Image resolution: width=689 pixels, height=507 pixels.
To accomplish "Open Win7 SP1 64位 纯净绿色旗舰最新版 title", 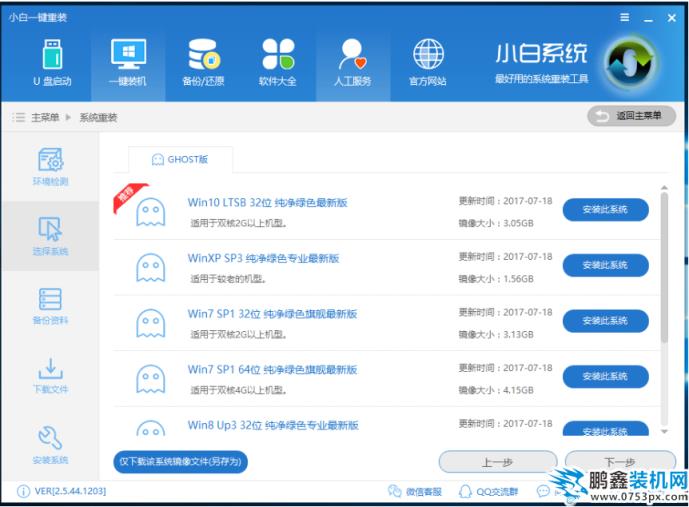I will pyautogui.click(x=272, y=369).
